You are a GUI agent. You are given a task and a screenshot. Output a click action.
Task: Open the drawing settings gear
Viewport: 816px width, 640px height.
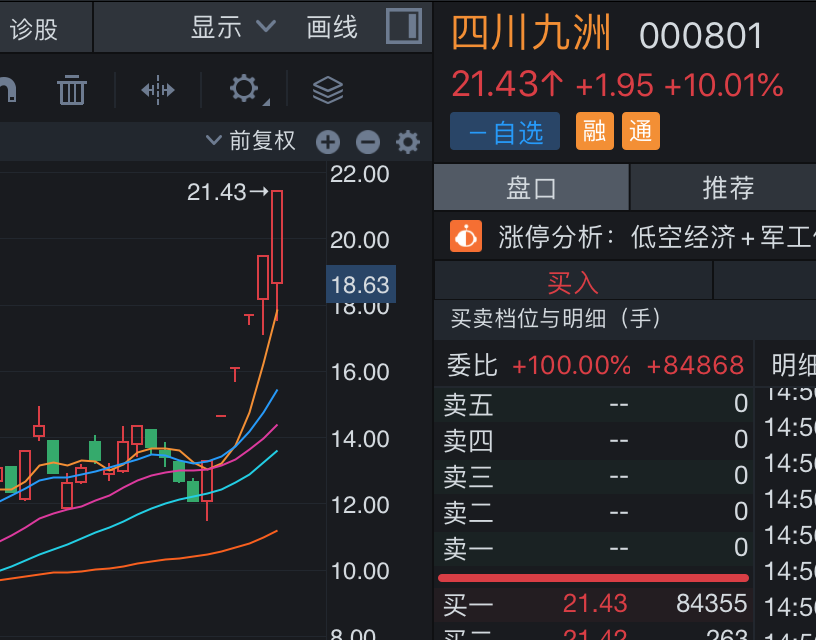[x=244, y=90]
